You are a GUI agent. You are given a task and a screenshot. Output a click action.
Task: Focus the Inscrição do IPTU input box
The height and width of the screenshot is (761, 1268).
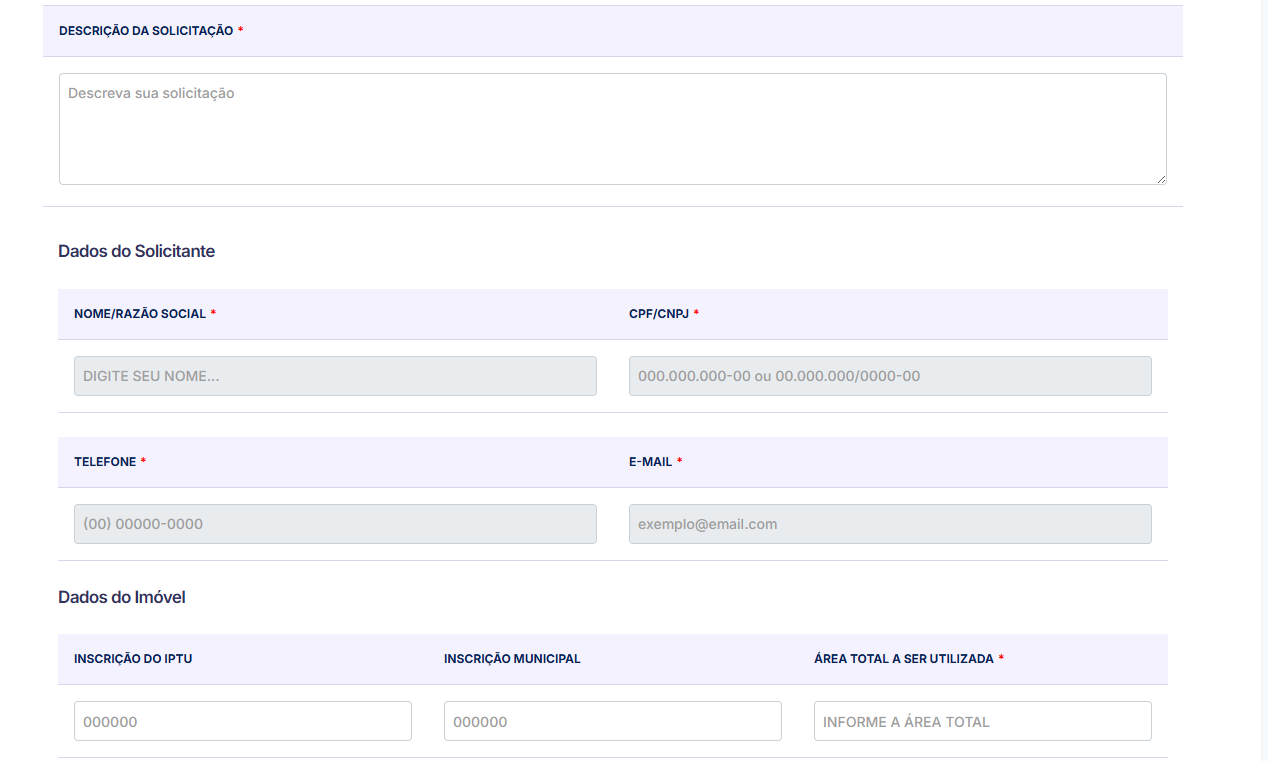click(243, 721)
